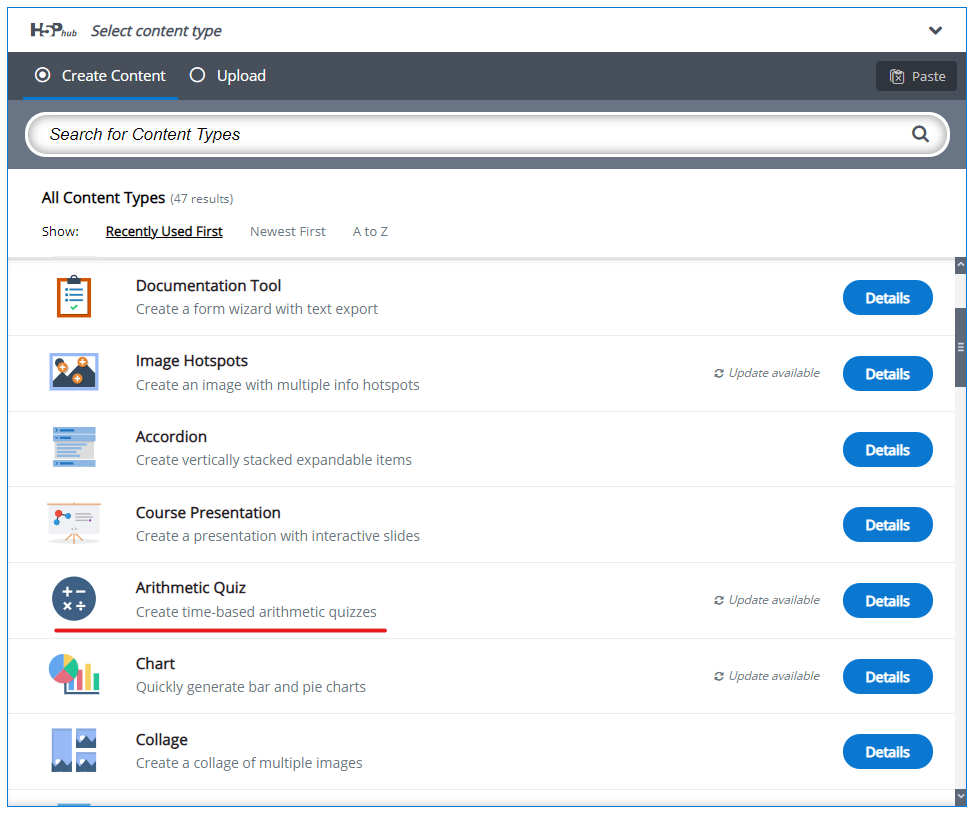The image size is (975, 814).
Task: Open Details for Arithmetic Quiz
Action: [887, 601]
